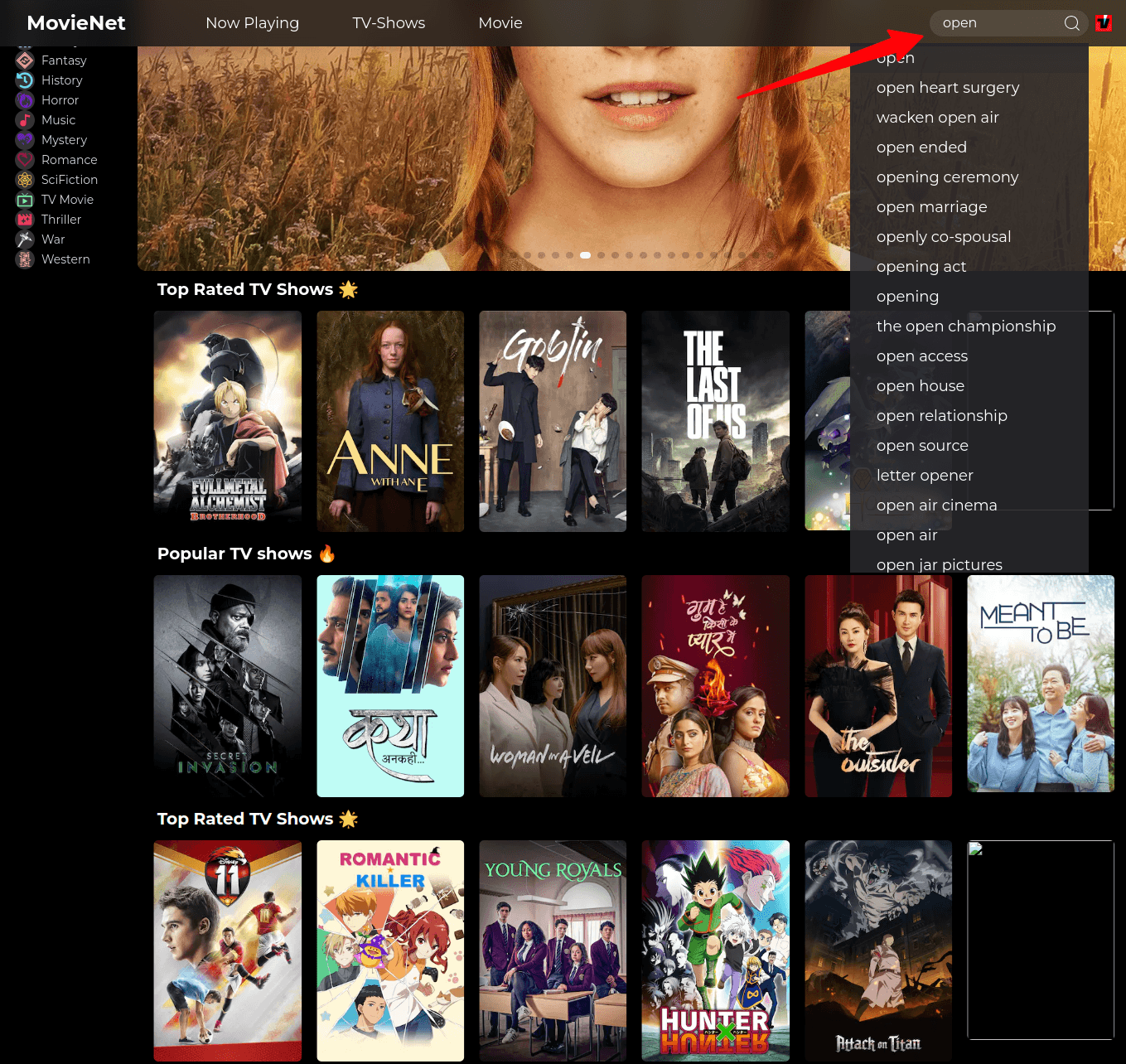Select Music genre link

58,120
